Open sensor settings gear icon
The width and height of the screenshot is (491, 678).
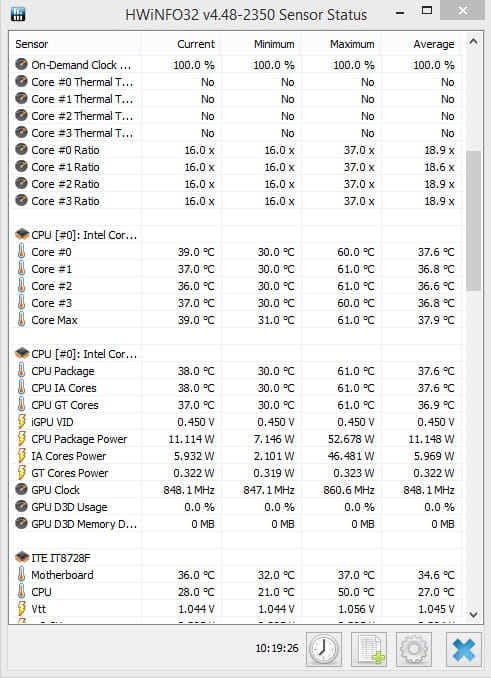[414, 649]
